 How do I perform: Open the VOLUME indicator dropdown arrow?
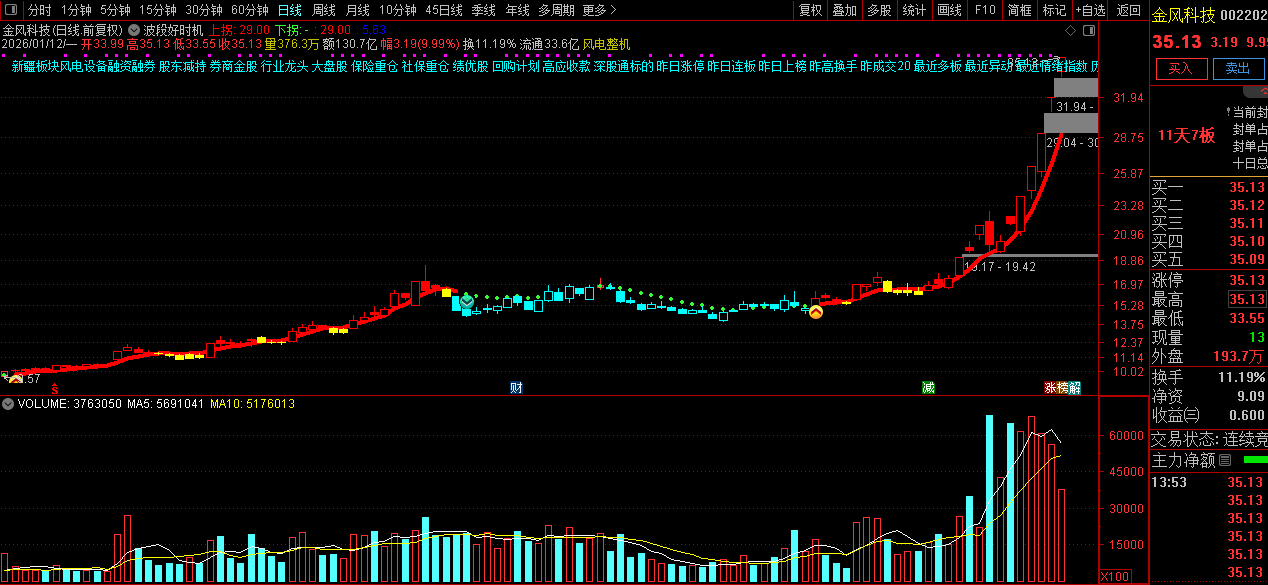pyautogui.click(x=8, y=404)
